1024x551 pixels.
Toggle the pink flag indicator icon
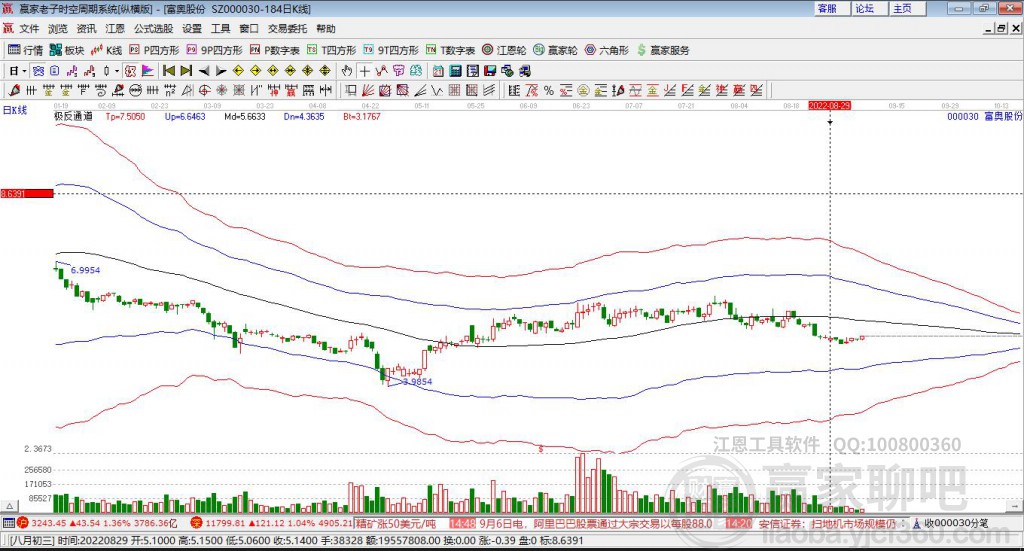148,71
